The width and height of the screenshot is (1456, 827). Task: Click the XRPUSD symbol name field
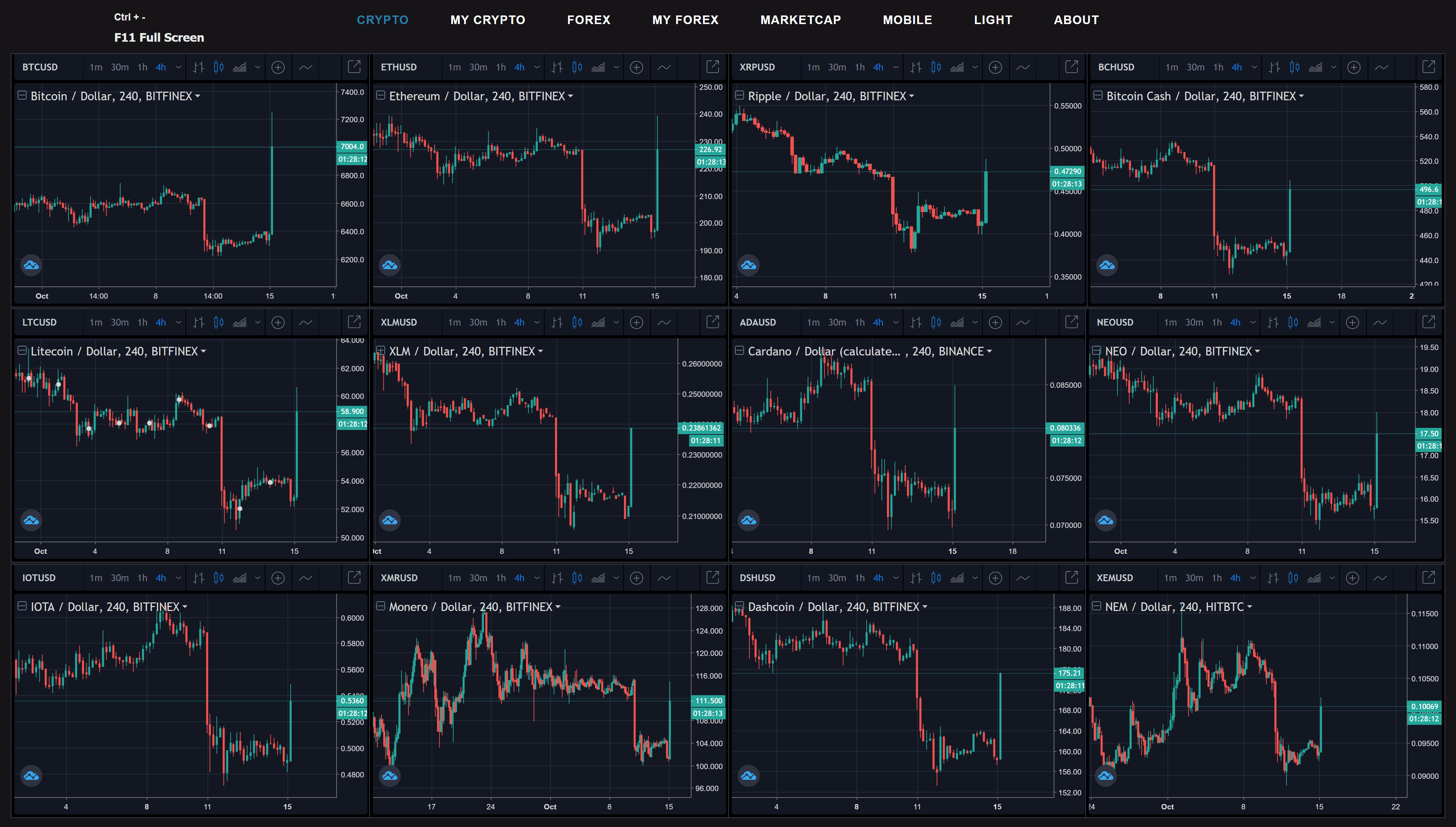click(x=757, y=67)
